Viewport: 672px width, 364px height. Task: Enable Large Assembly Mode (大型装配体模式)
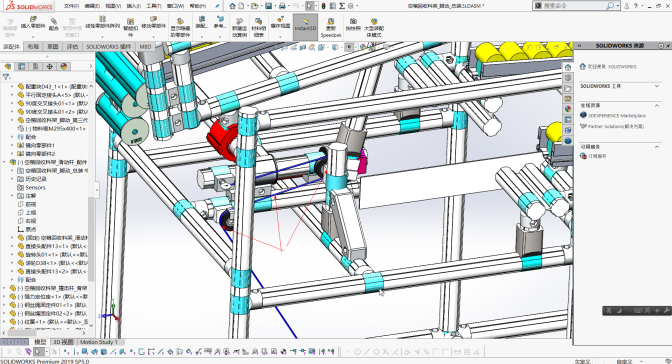(x=374, y=27)
